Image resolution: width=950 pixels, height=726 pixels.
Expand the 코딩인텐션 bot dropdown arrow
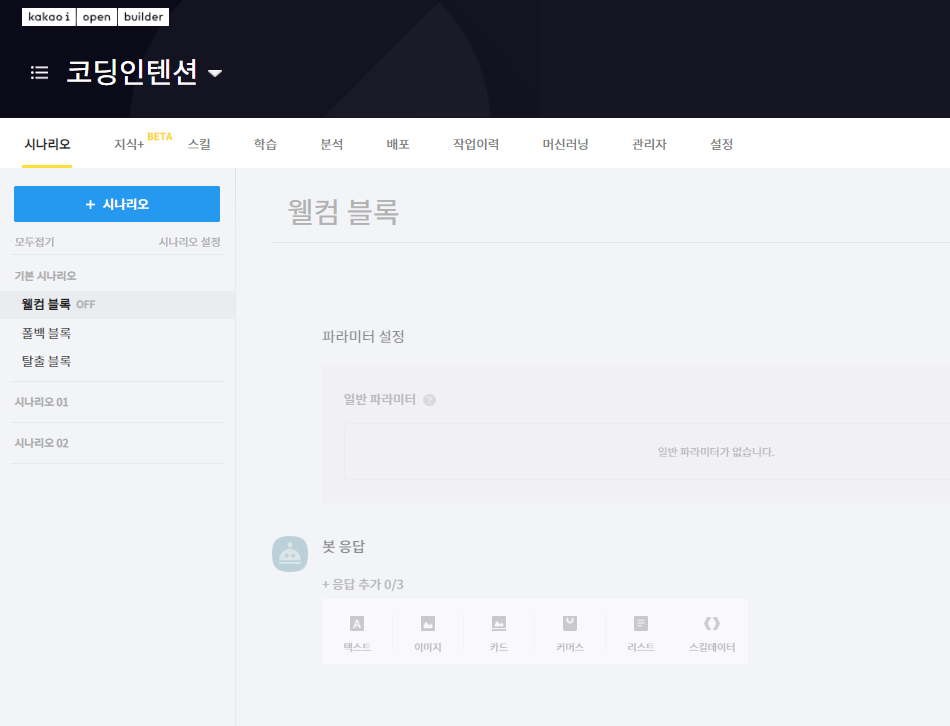(214, 73)
